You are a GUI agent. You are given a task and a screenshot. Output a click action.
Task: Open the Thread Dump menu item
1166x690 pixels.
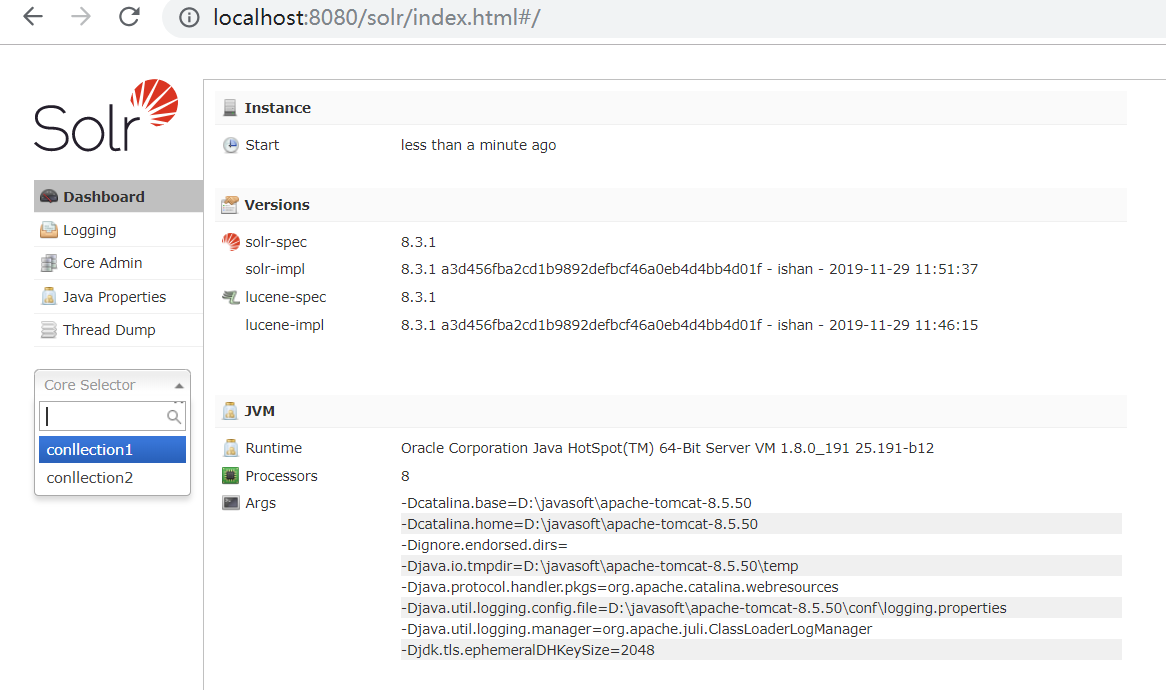[118, 330]
